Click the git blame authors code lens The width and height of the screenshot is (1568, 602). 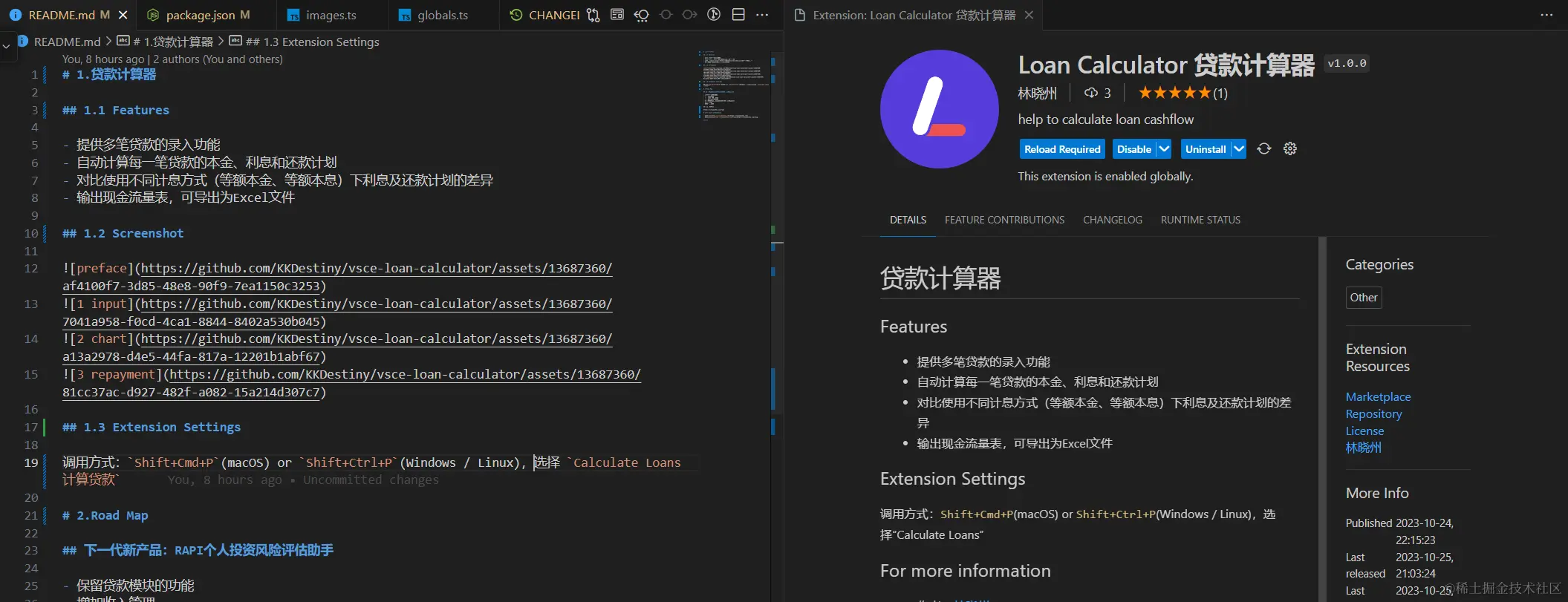coord(172,59)
